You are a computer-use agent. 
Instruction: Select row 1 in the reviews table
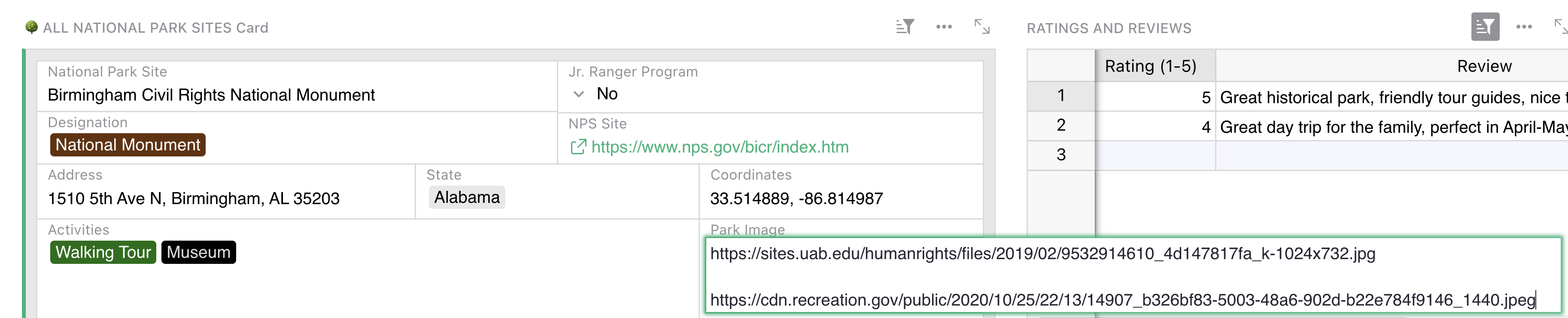click(x=1061, y=96)
